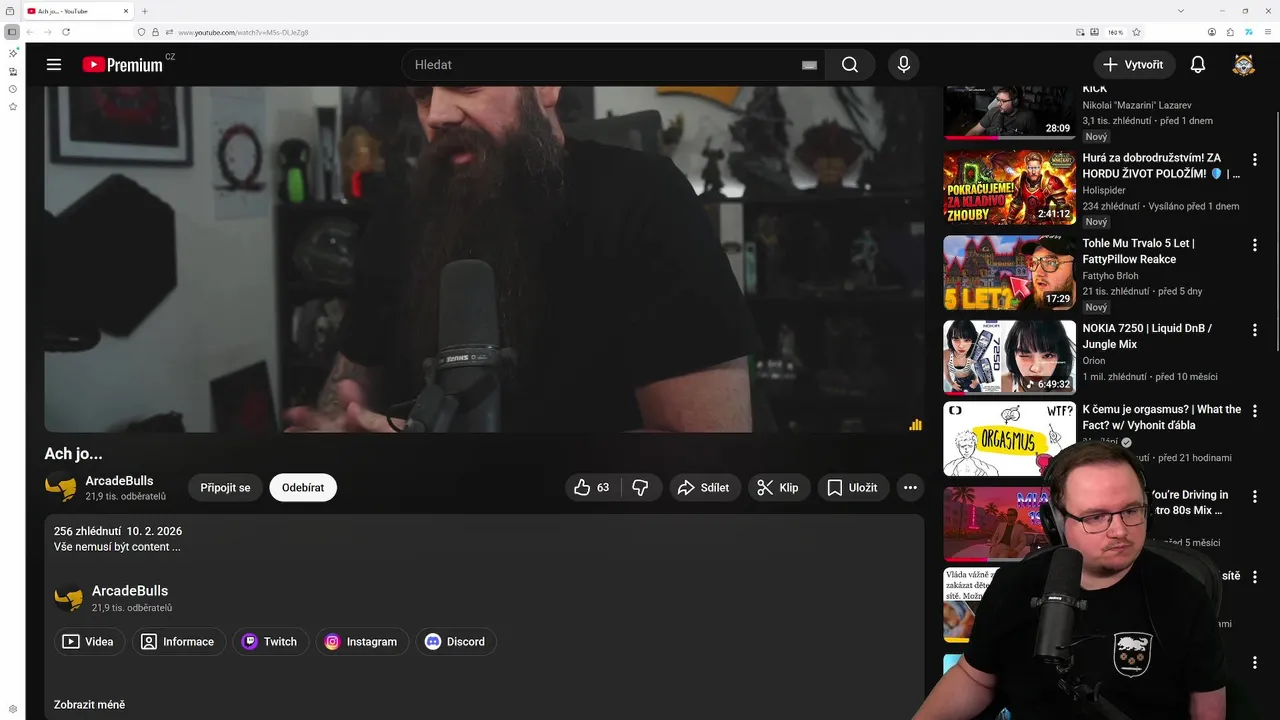The height and width of the screenshot is (720, 1280).
Task: Click the audio stats bars icon in player
Action: pyautogui.click(x=915, y=424)
